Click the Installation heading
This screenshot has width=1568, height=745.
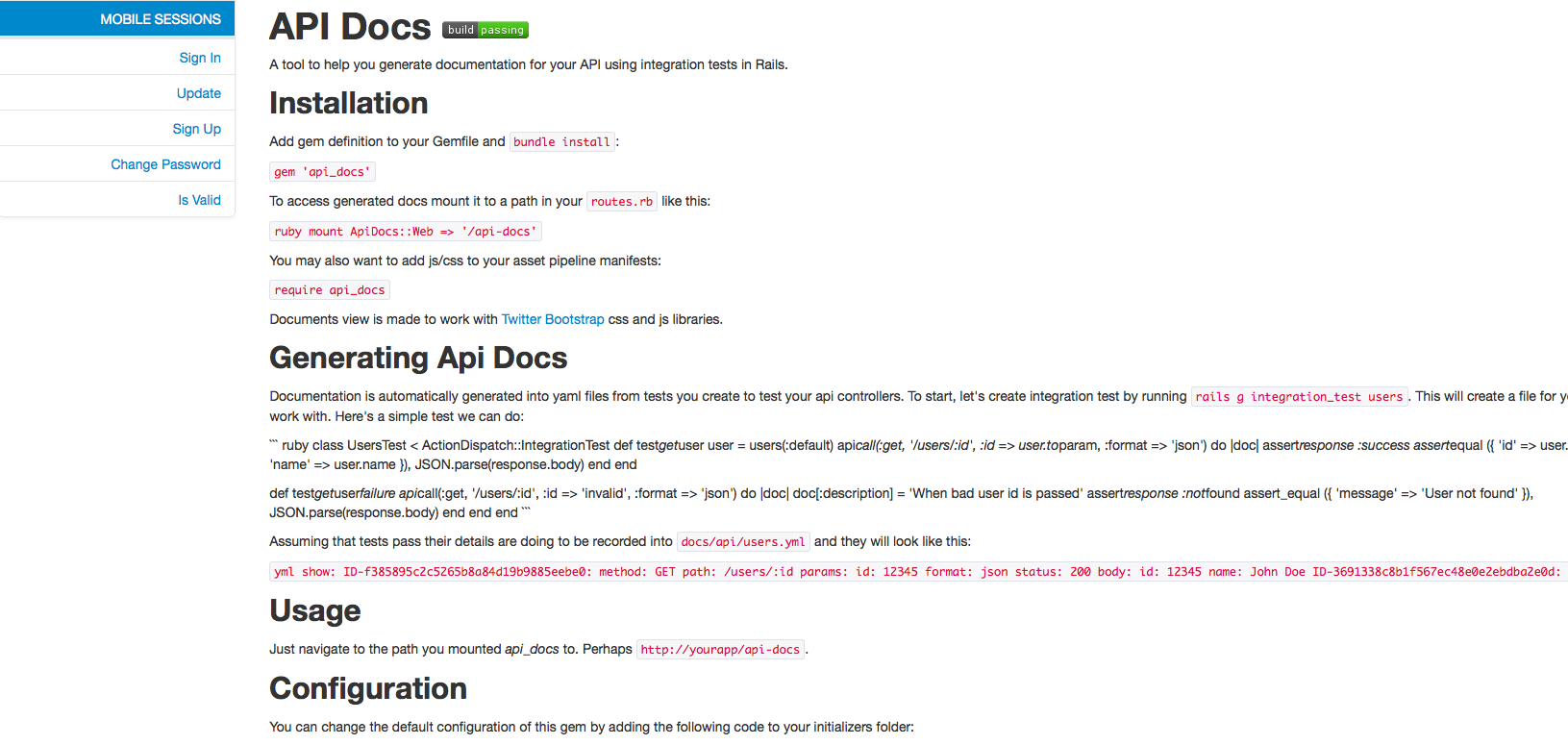(349, 103)
